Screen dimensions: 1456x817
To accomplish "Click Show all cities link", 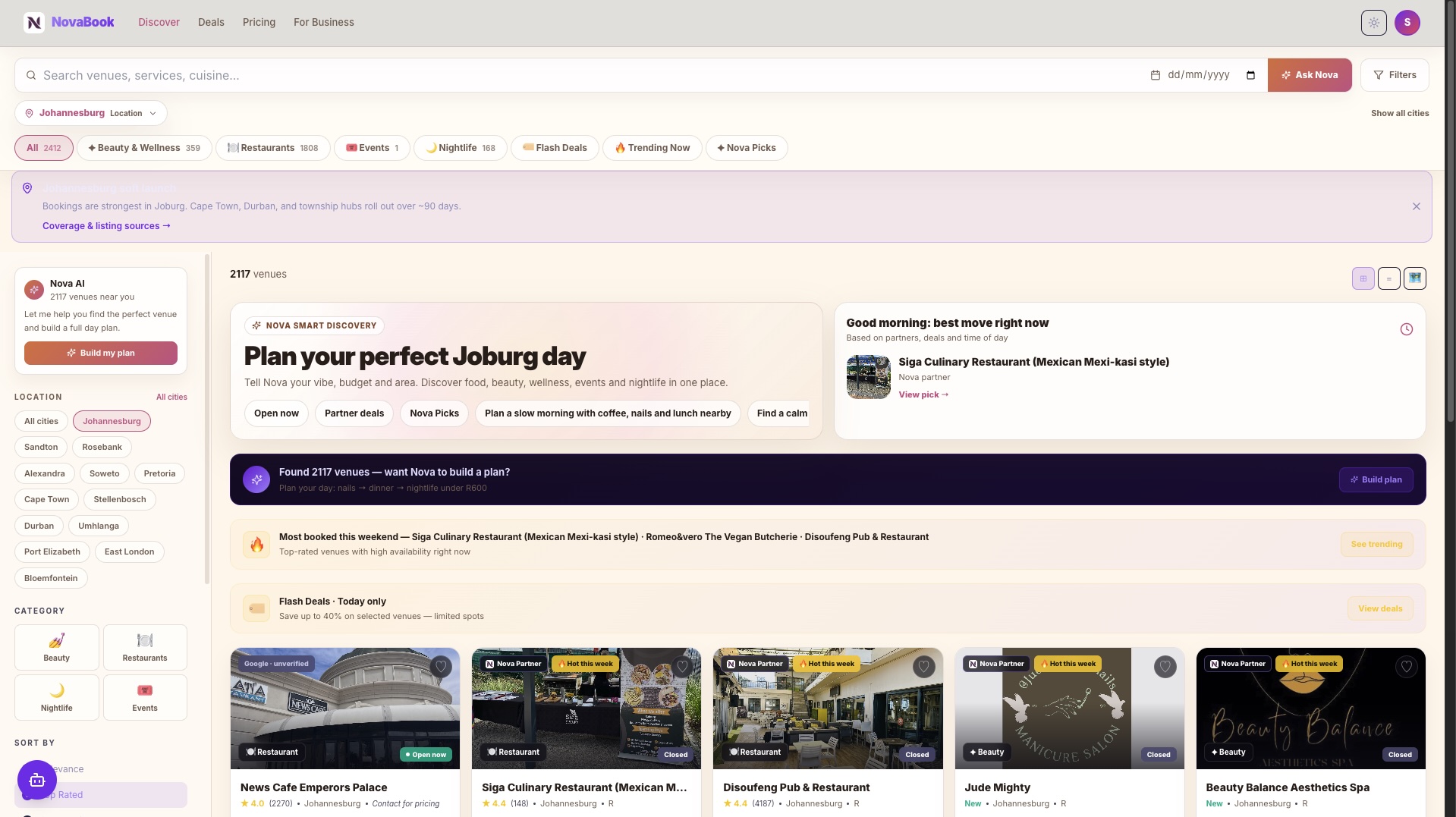I will (1400, 113).
